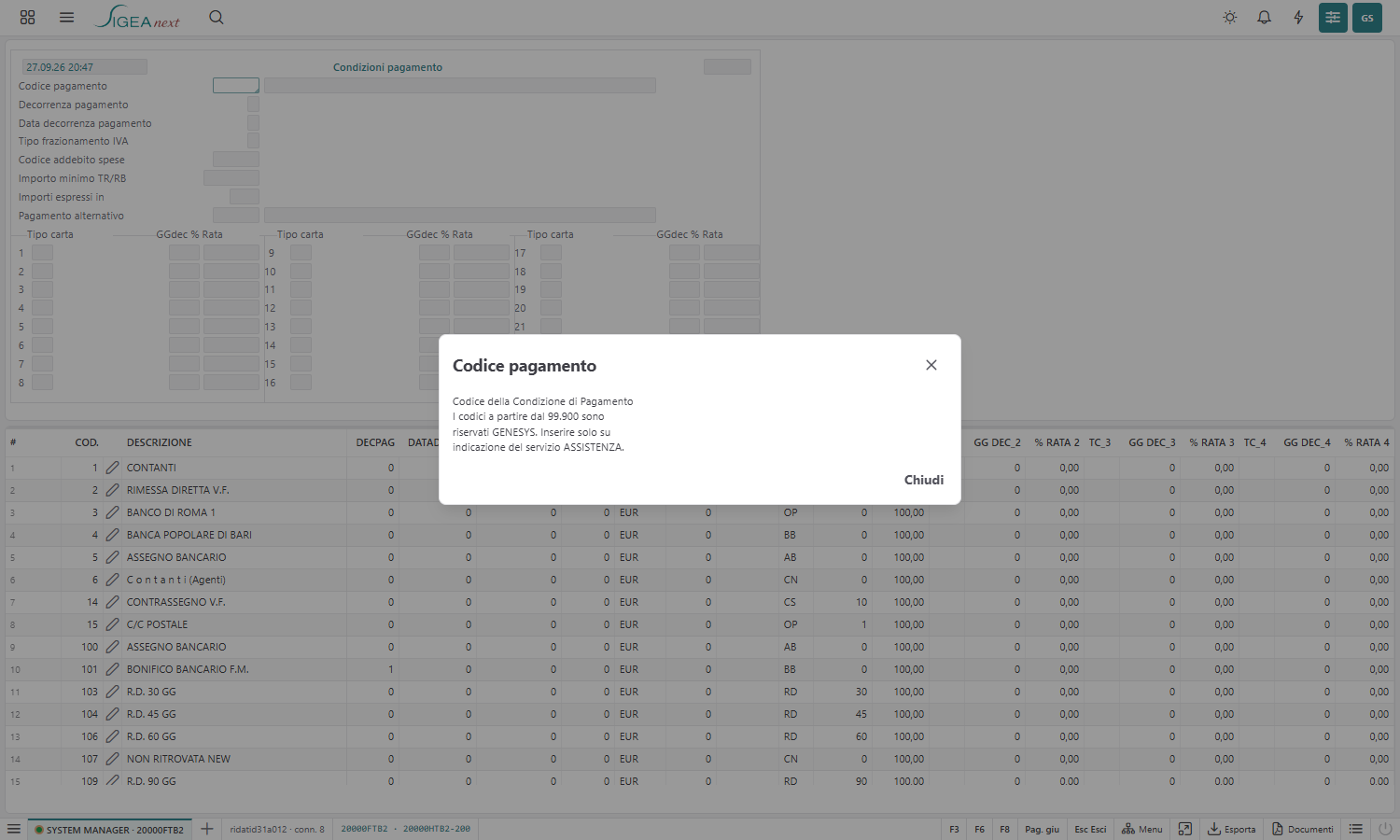Sort by the DESCRIZIONE column header
The height and width of the screenshot is (840, 1400).
click(x=160, y=442)
